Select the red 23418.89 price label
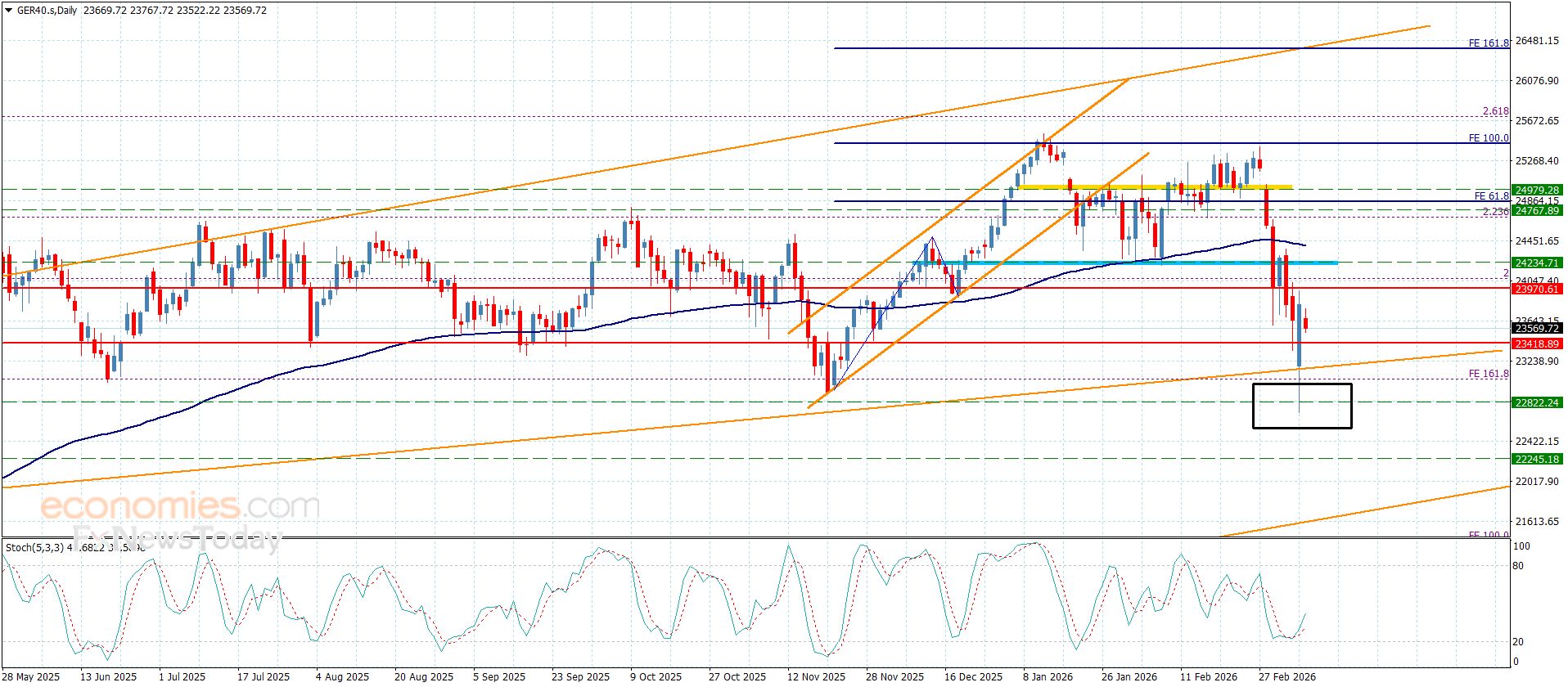 1537,344
